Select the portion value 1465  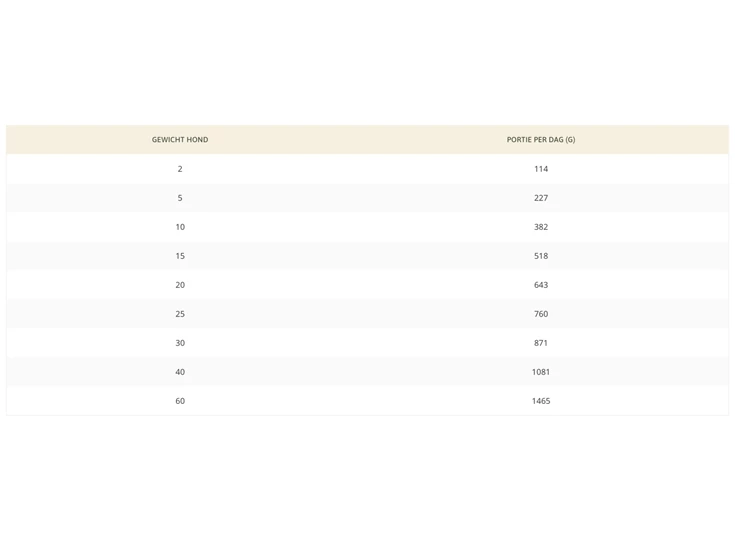pyautogui.click(x=541, y=401)
